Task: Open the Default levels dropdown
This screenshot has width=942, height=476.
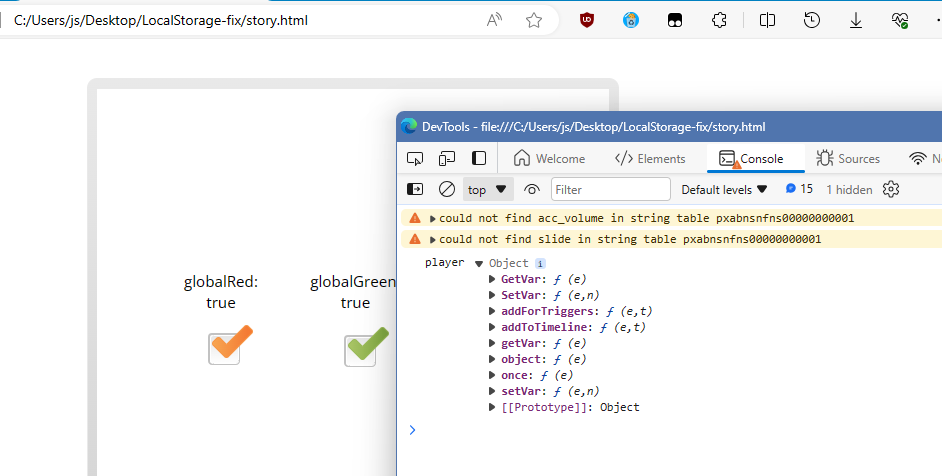Action: [x=724, y=189]
